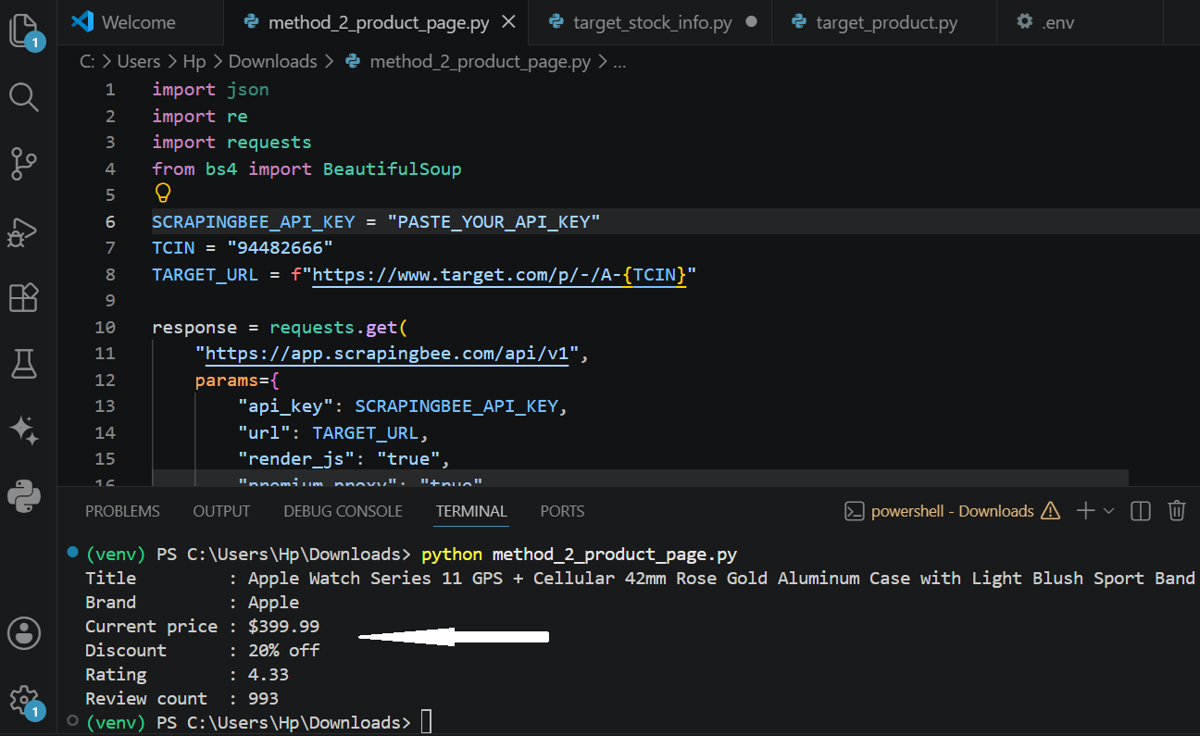Click the terminal warning triangle icon

tap(1050, 511)
